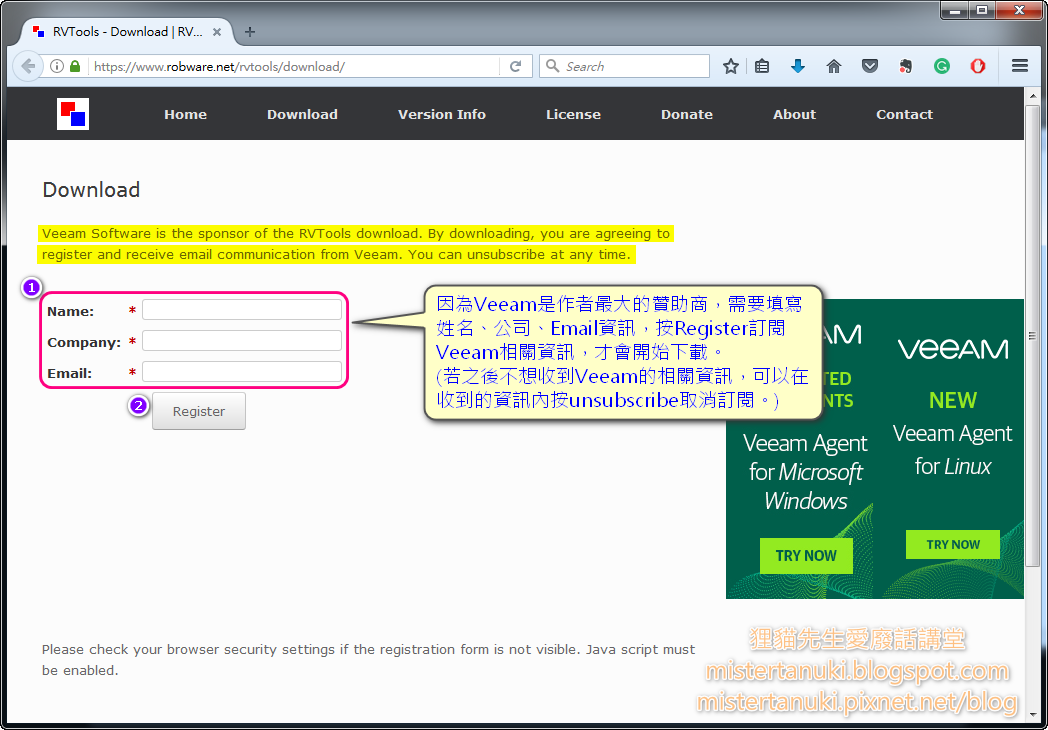
Task: Focus the Name input field
Action: [x=242, y=310]
